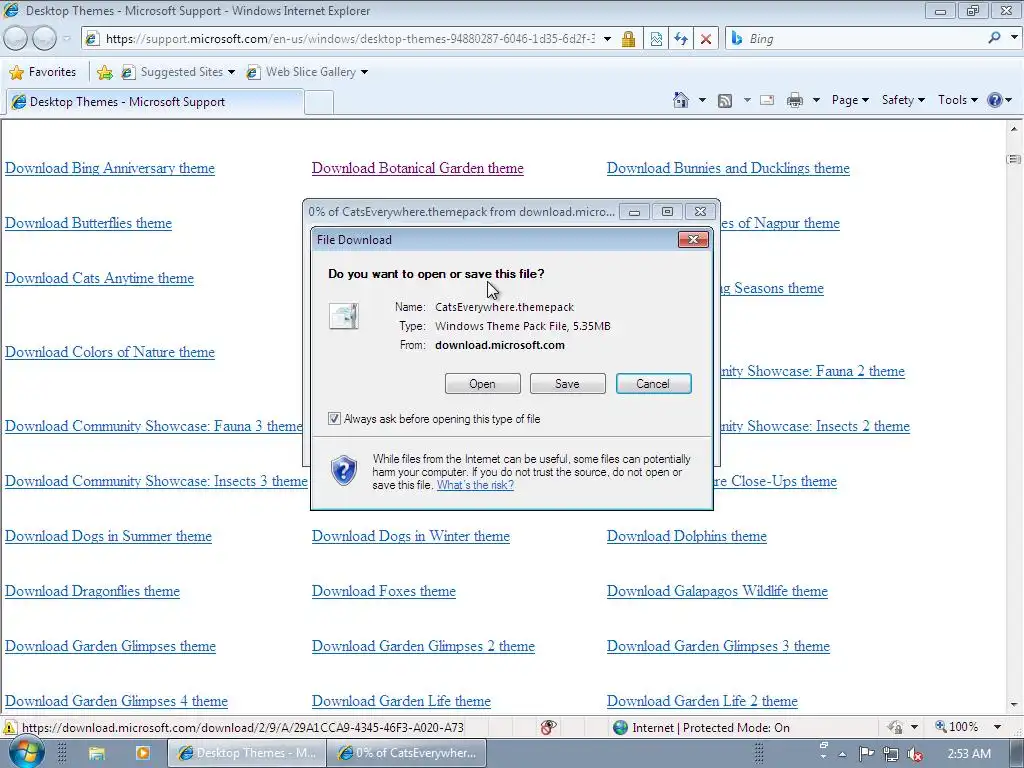Show hidden tray icons arrow
Screen dimensions: 1024x768
click(842, 754)
